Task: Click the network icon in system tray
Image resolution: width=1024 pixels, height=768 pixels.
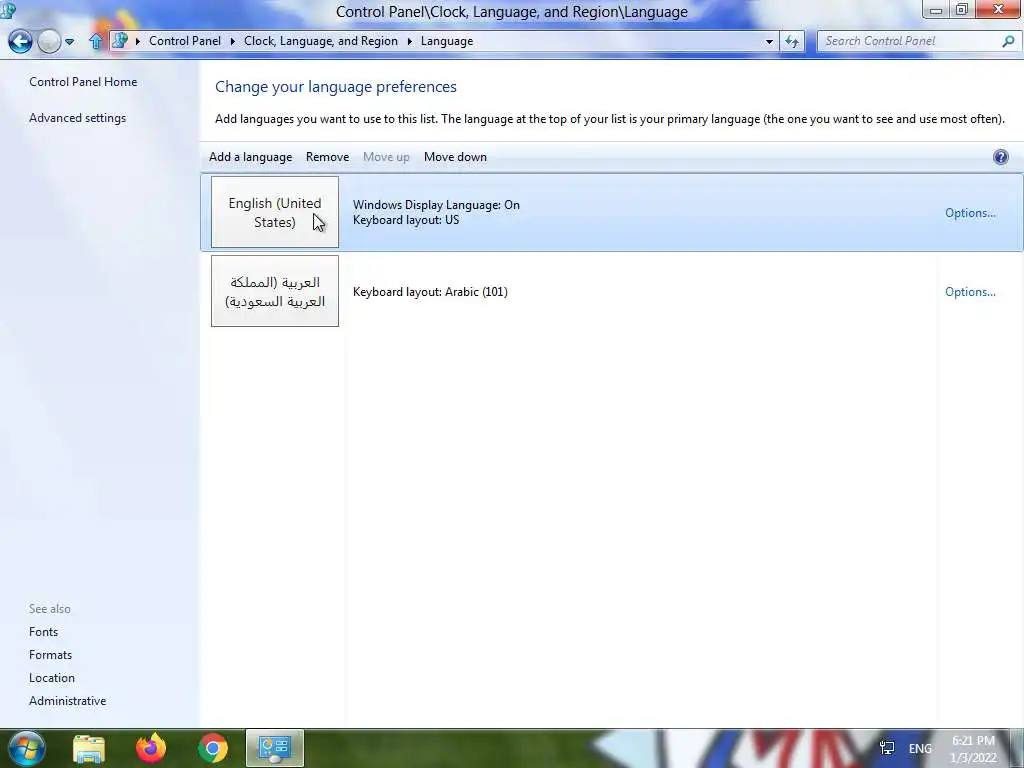Action: (887, 748)
